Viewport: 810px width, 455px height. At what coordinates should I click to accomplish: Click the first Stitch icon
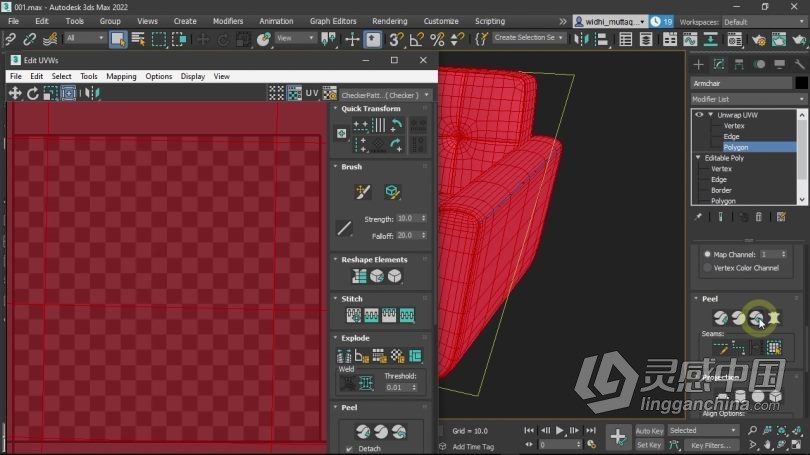(353, 315)
